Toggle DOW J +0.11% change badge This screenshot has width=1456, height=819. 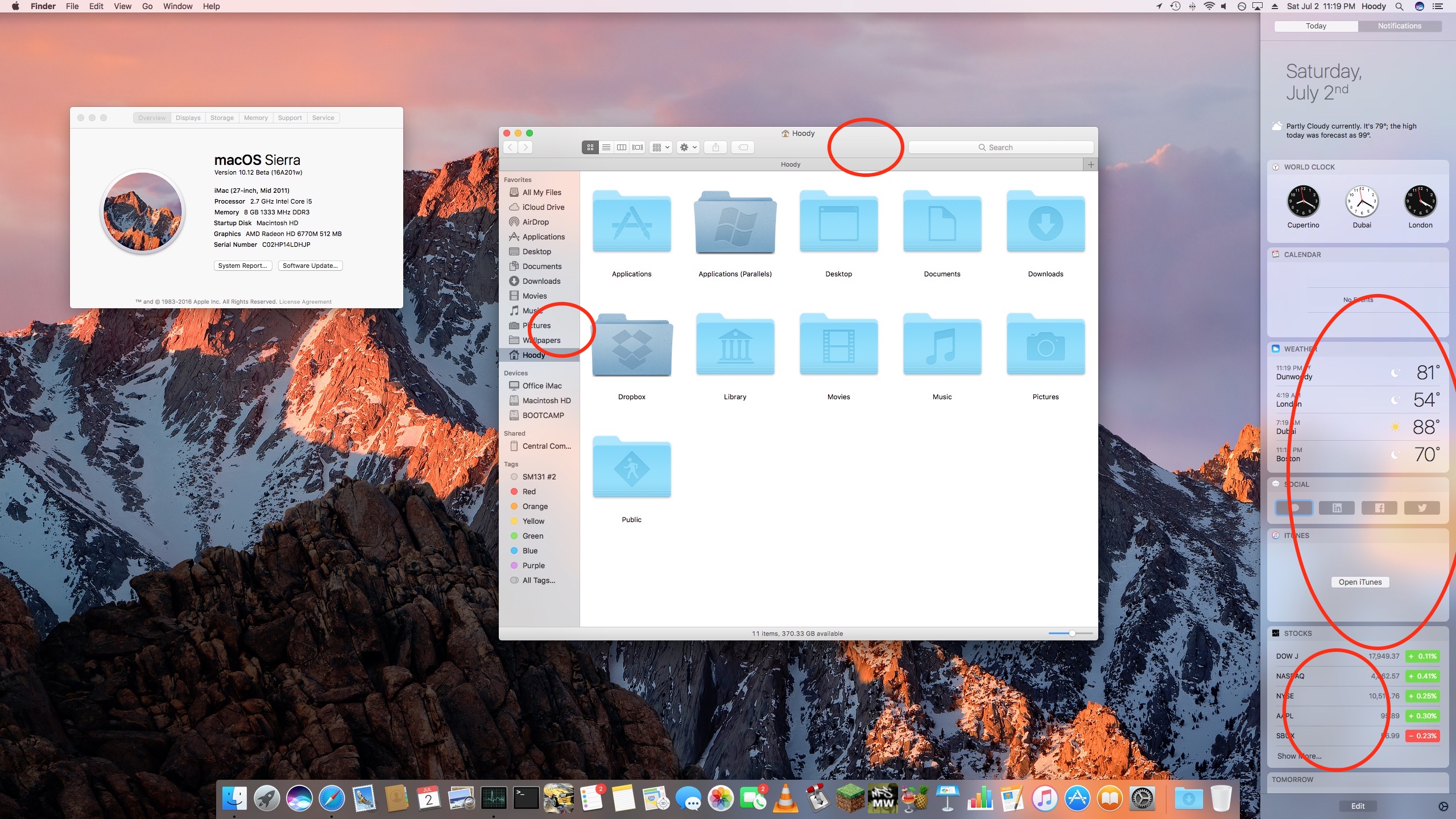(x=1422, y=656)
